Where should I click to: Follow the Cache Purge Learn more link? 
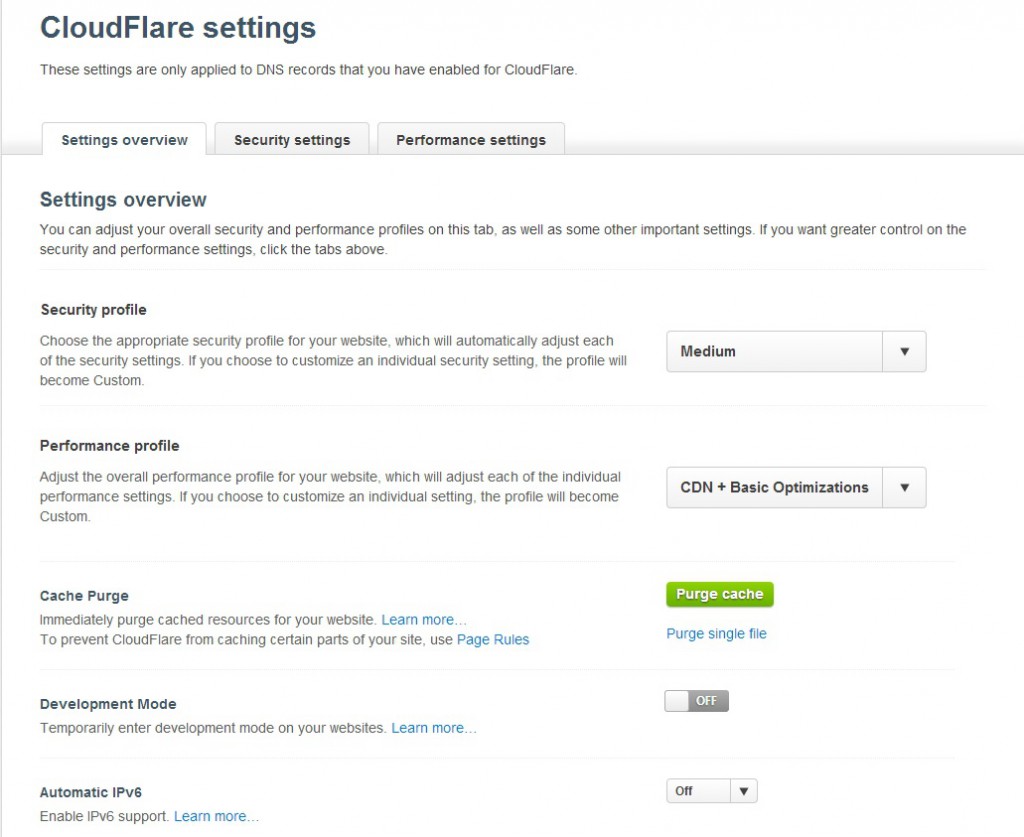coord(423,620)
